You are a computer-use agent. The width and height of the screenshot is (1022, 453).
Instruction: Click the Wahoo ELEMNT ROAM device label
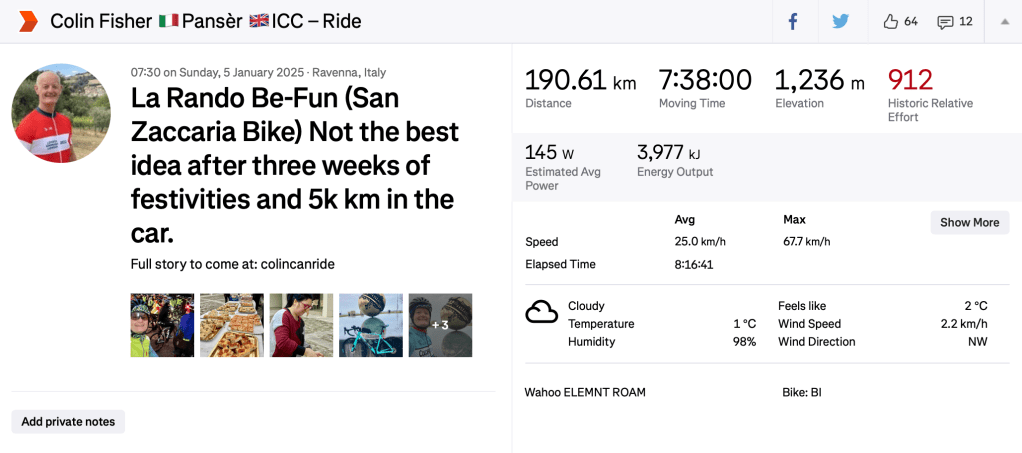click(585, 392)
